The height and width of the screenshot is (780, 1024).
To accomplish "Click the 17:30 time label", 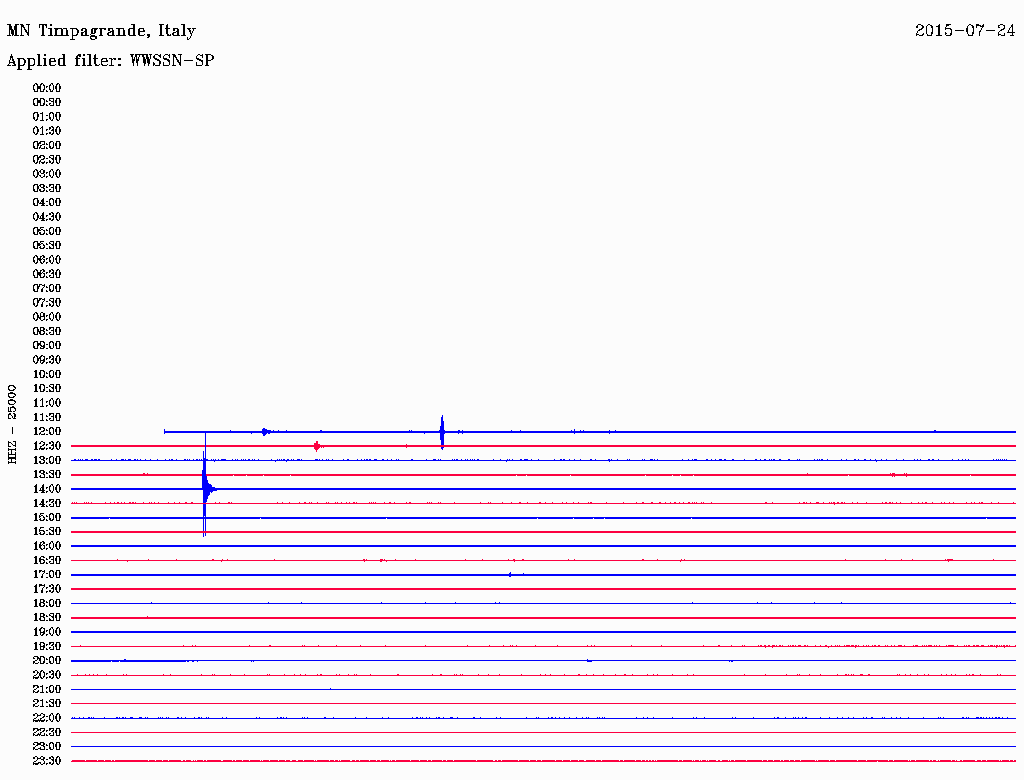I will pyautogui.click(x=46, y=589).
